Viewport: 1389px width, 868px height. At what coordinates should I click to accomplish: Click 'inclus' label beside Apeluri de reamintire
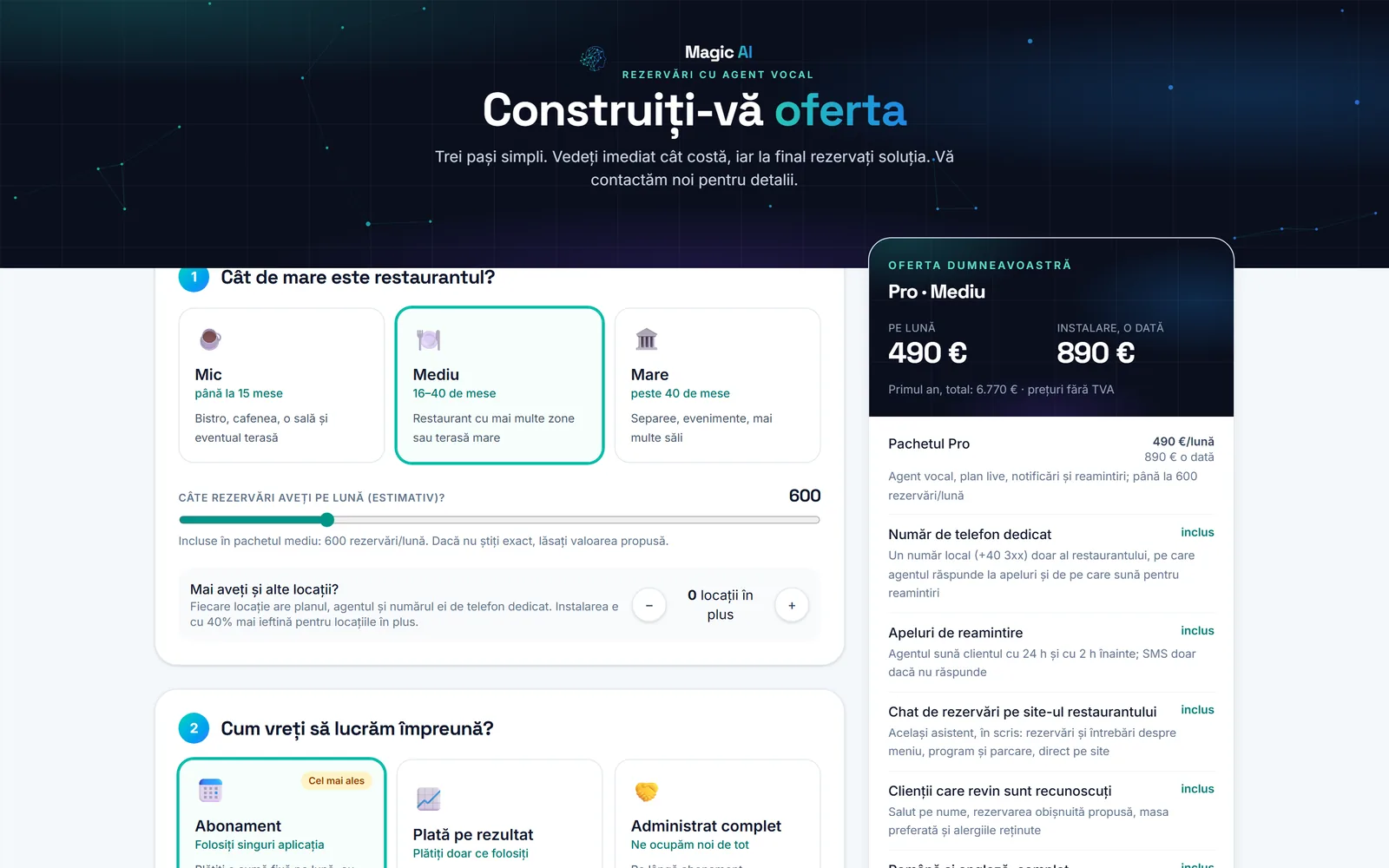tap(1197, 631)
